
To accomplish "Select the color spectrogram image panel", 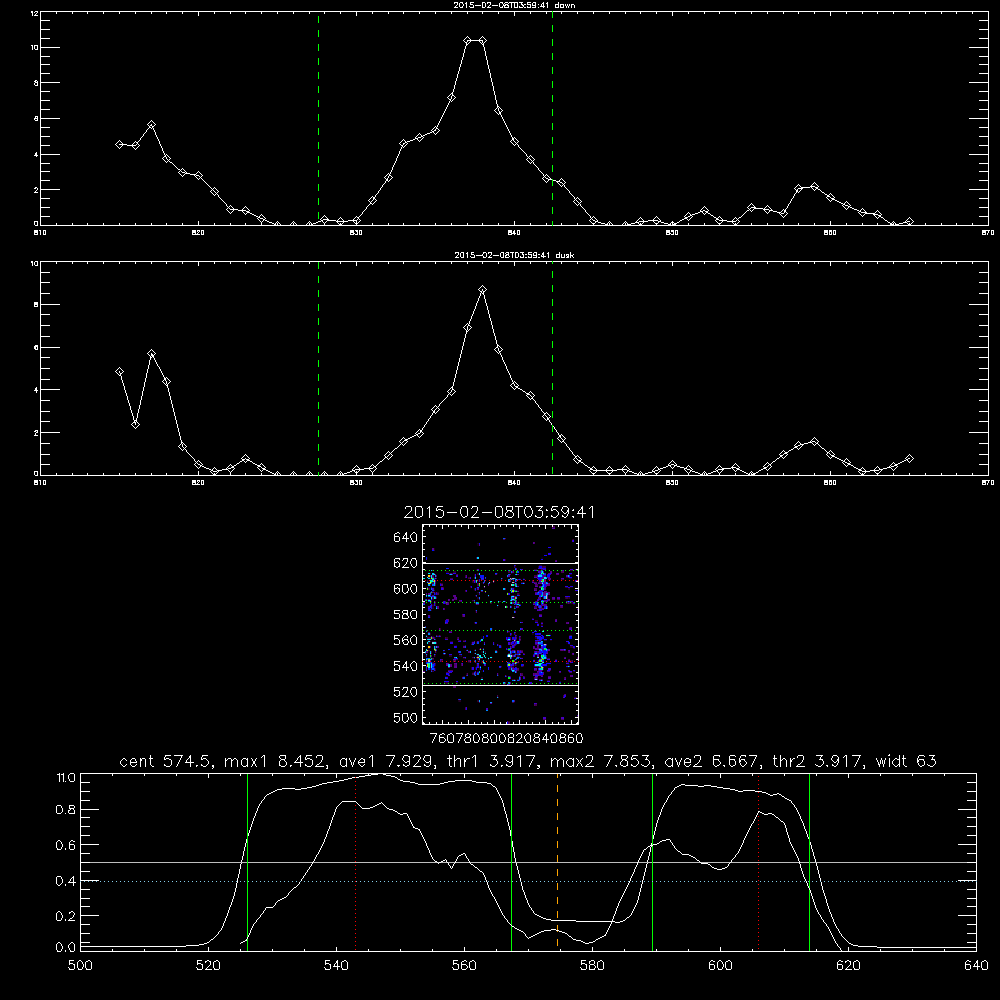I will 500,624.
